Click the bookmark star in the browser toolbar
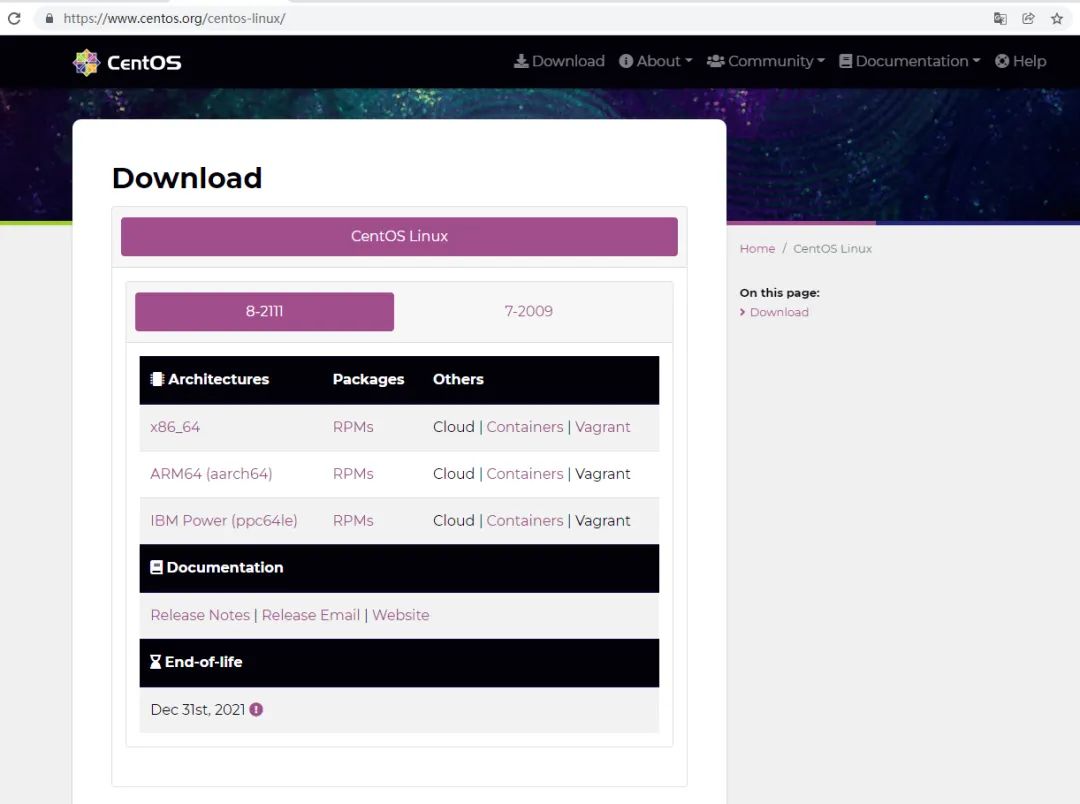The height and width of the screenshot is (804, 1080). coord(1057,17)
